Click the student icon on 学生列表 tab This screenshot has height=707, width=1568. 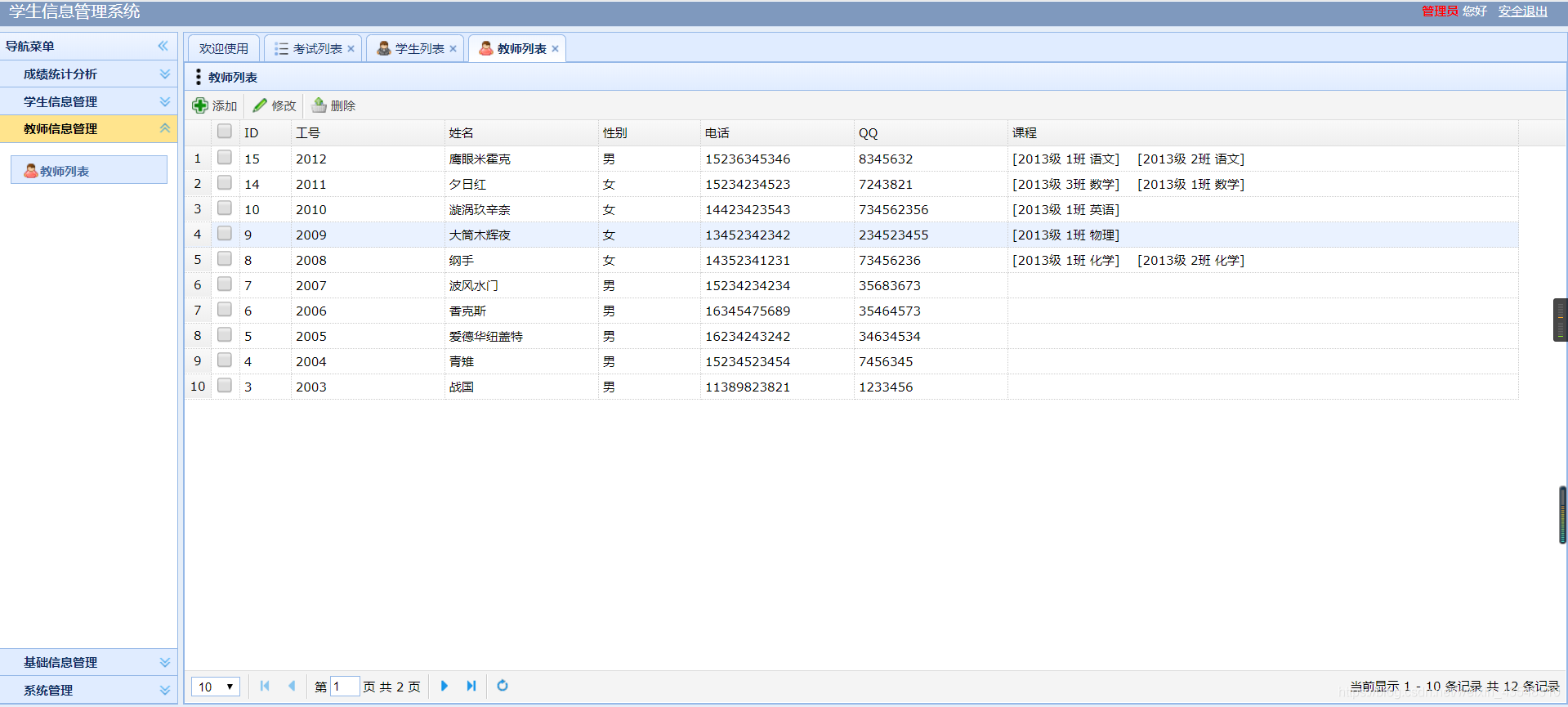point(383,49)
